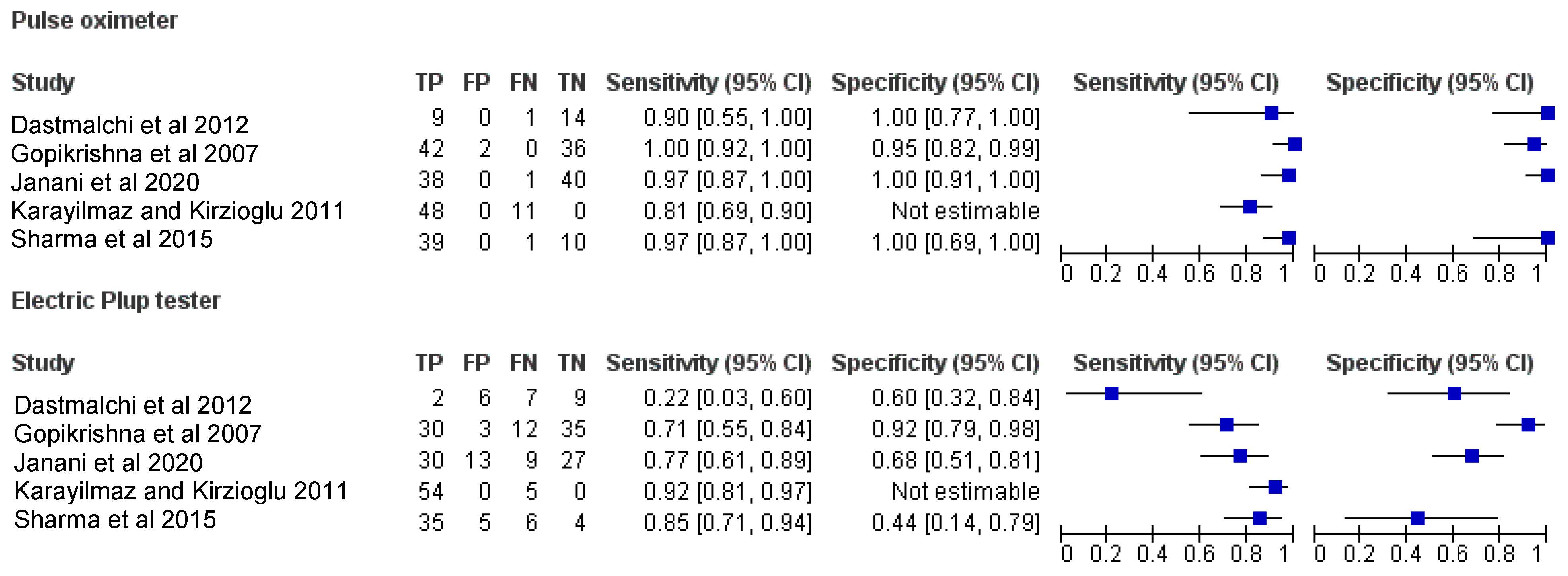Click the TP column header in Pulse oximeter table

[429, 83]
